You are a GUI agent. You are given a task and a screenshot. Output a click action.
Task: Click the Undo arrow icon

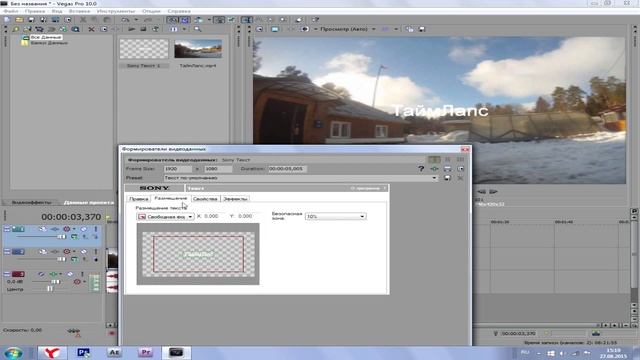point(125,20)
